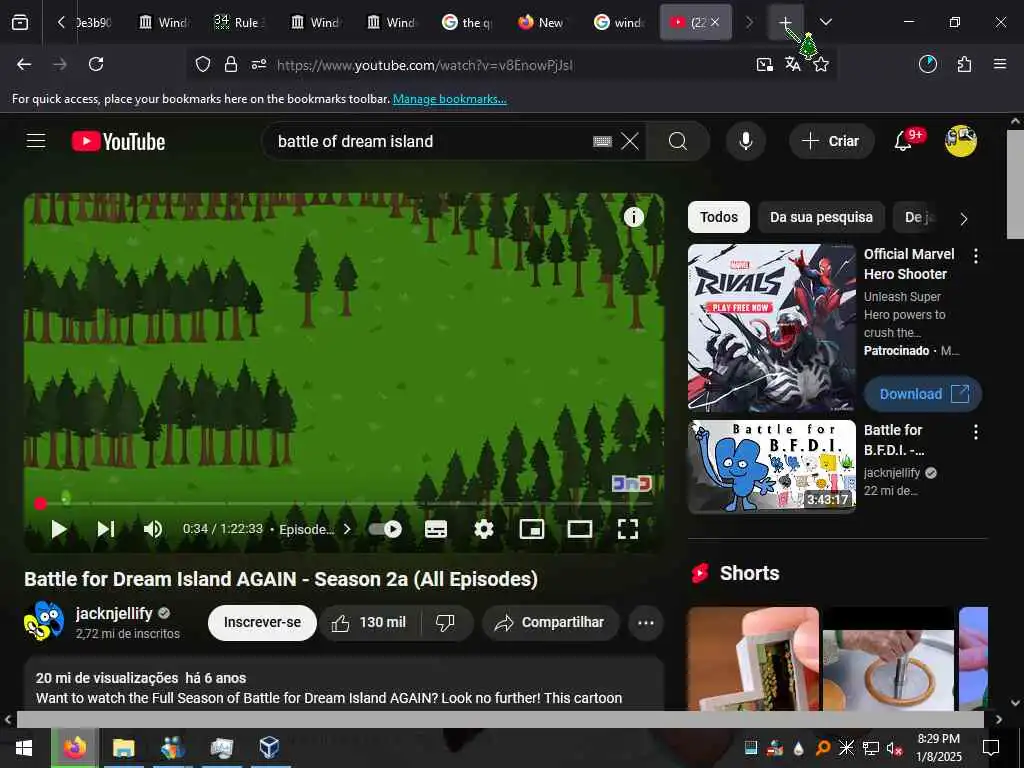Show site security padlock info
The width and height of the screenshot is (1024, 768).
231,64
